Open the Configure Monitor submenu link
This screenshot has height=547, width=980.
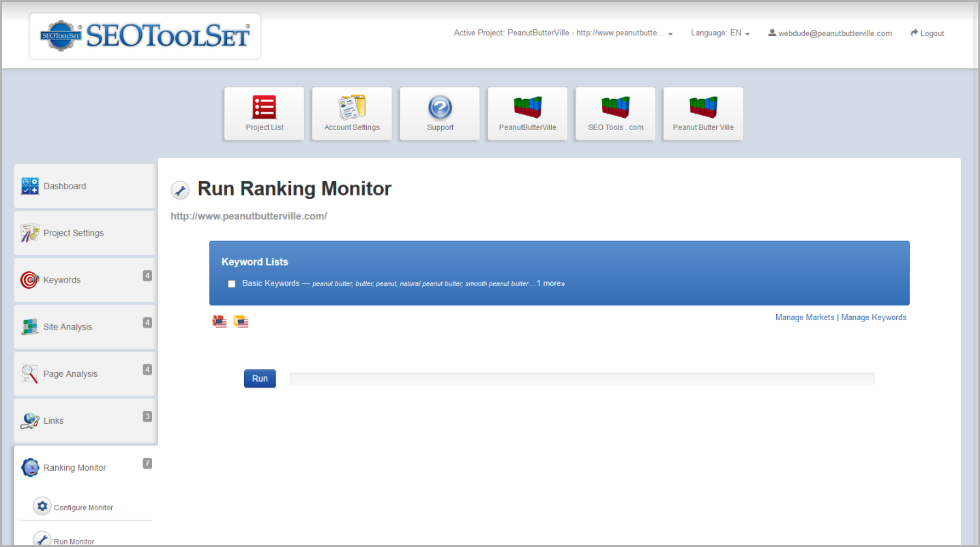83,508
